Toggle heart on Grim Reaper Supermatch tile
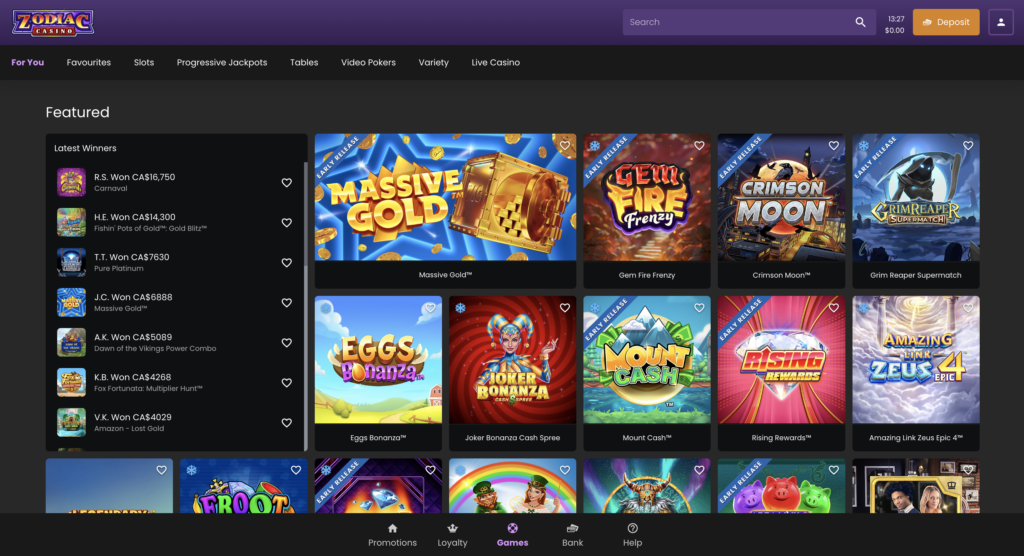1024x556 pixels. click(968, 146)
